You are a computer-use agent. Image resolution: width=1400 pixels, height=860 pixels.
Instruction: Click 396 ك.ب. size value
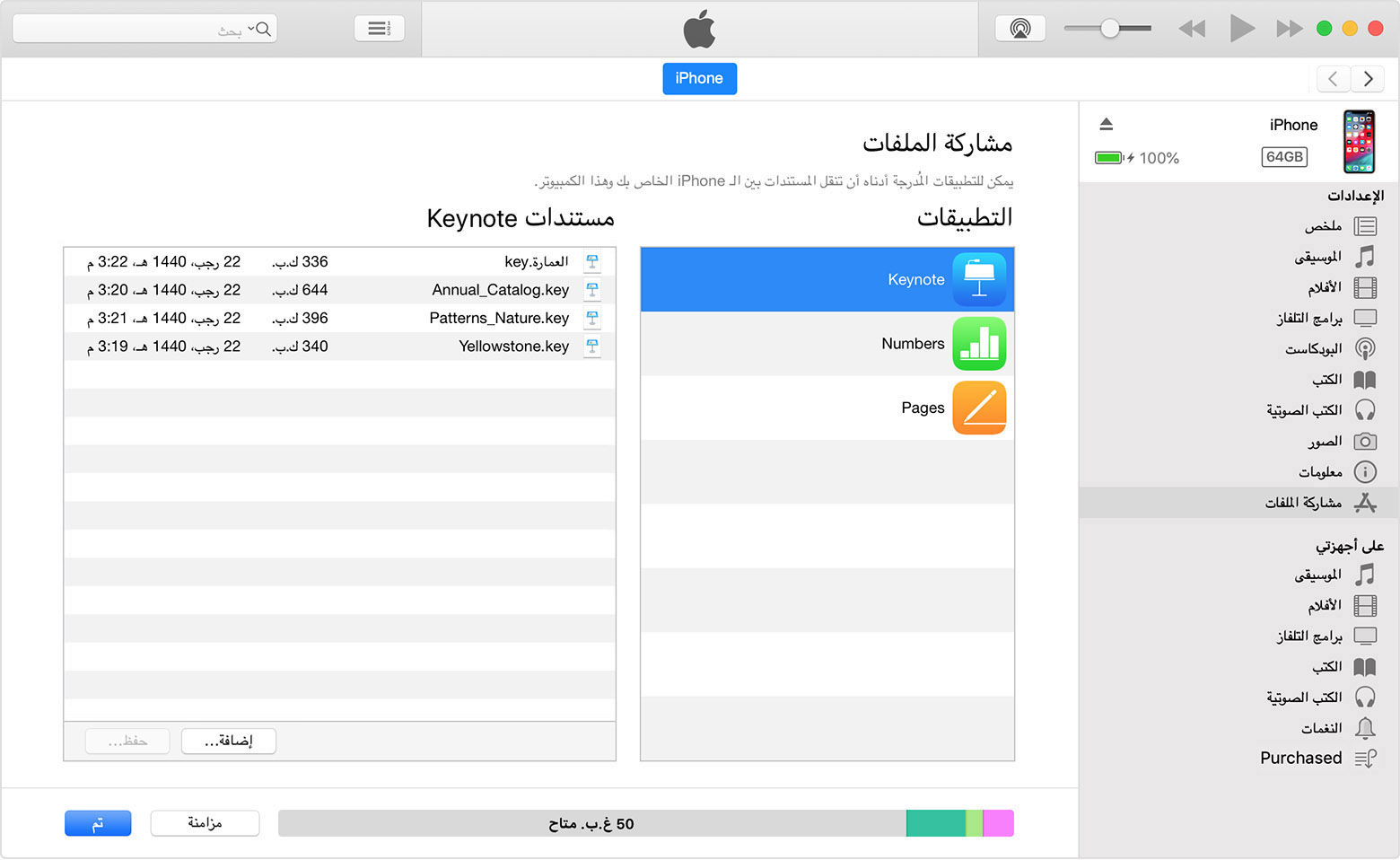tap(301, 318)
